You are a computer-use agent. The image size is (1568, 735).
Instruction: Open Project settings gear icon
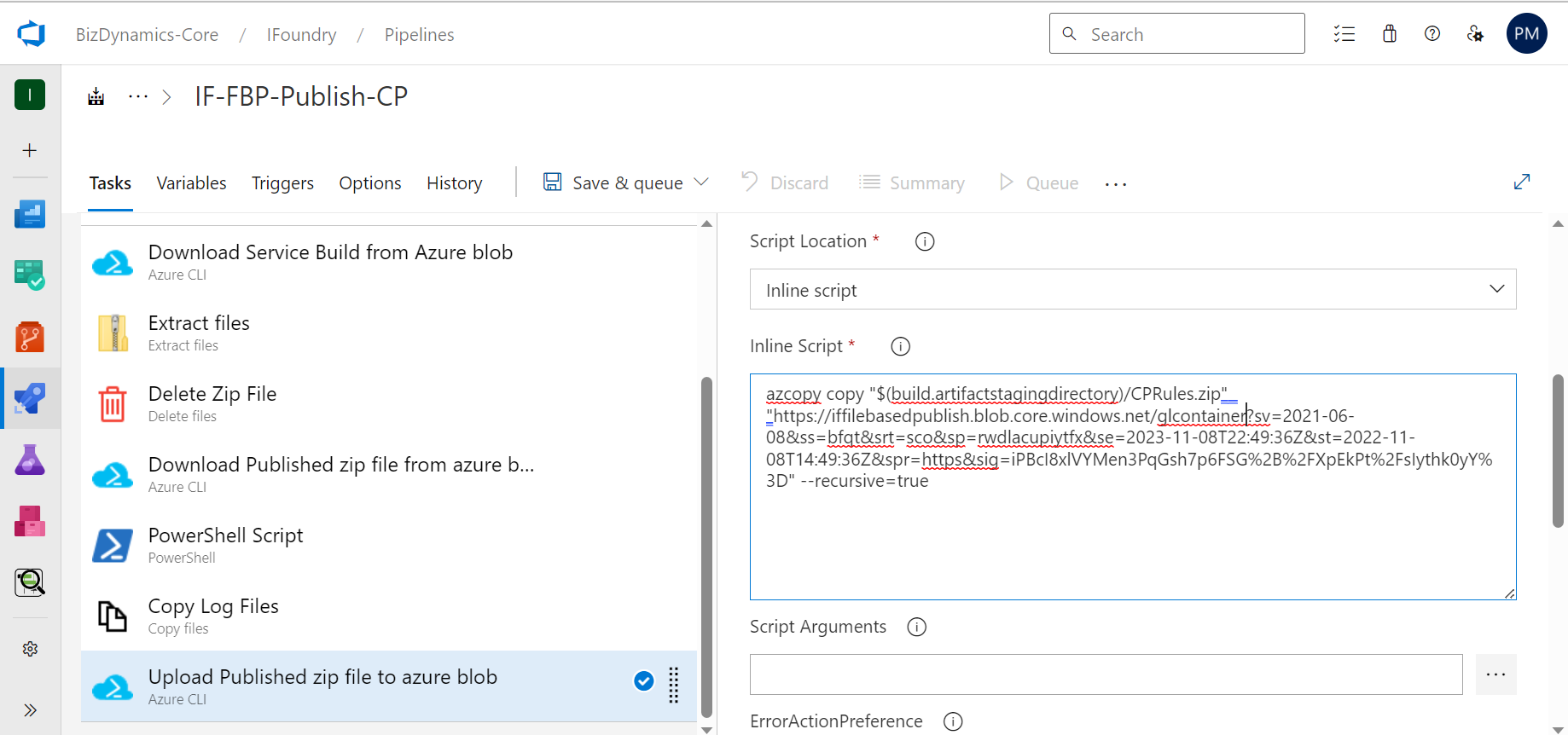(x=30, y=649)
